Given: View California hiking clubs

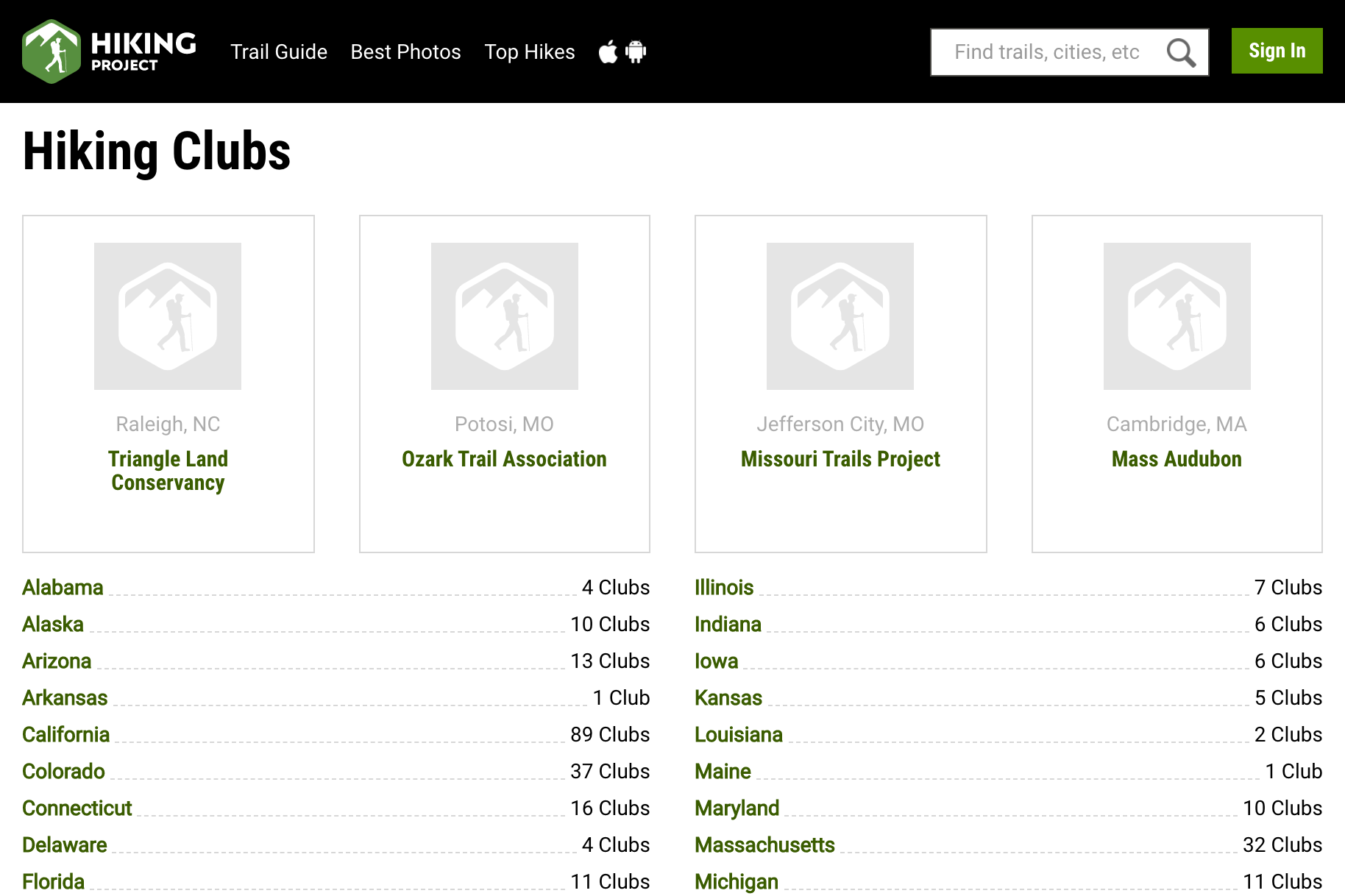Looking at the screenshot, I should [66, 735].
